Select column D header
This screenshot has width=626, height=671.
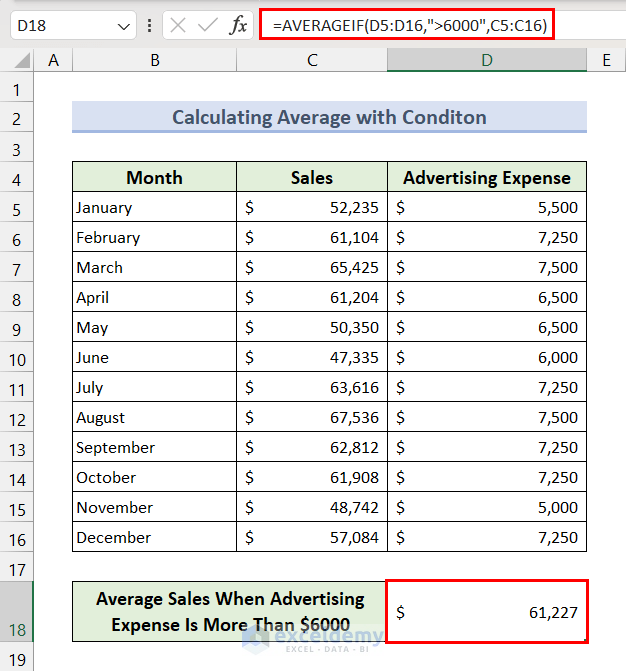[x=486, y=60]
